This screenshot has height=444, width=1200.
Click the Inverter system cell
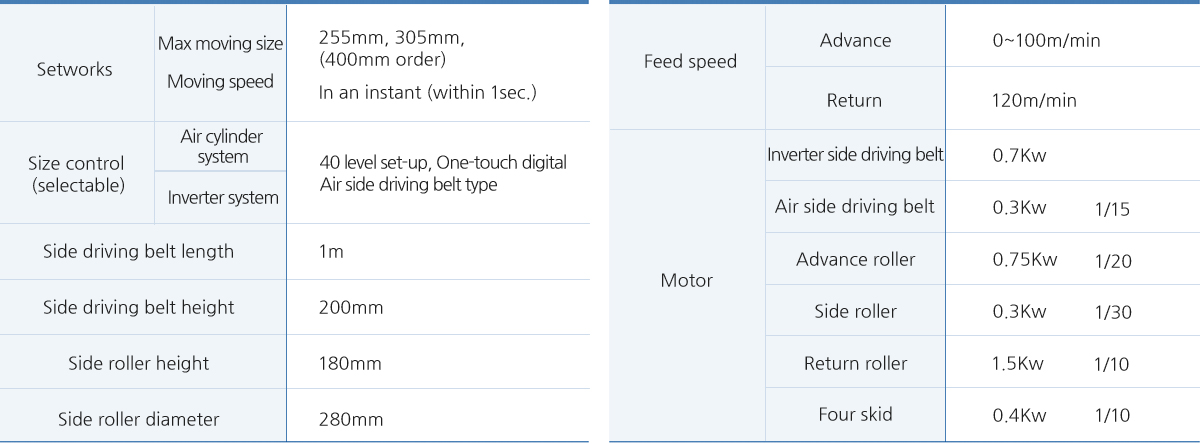[x=223, y=197]
